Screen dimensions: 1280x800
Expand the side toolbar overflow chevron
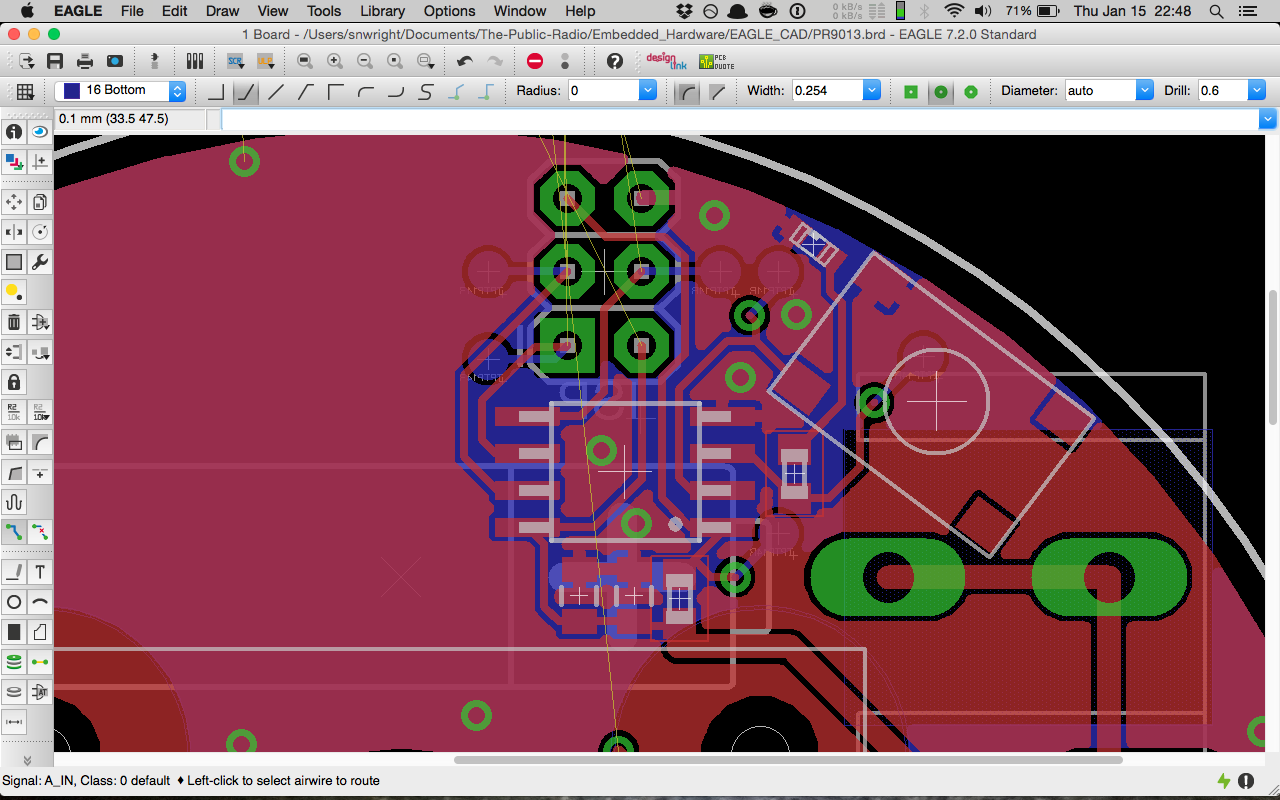27,761
